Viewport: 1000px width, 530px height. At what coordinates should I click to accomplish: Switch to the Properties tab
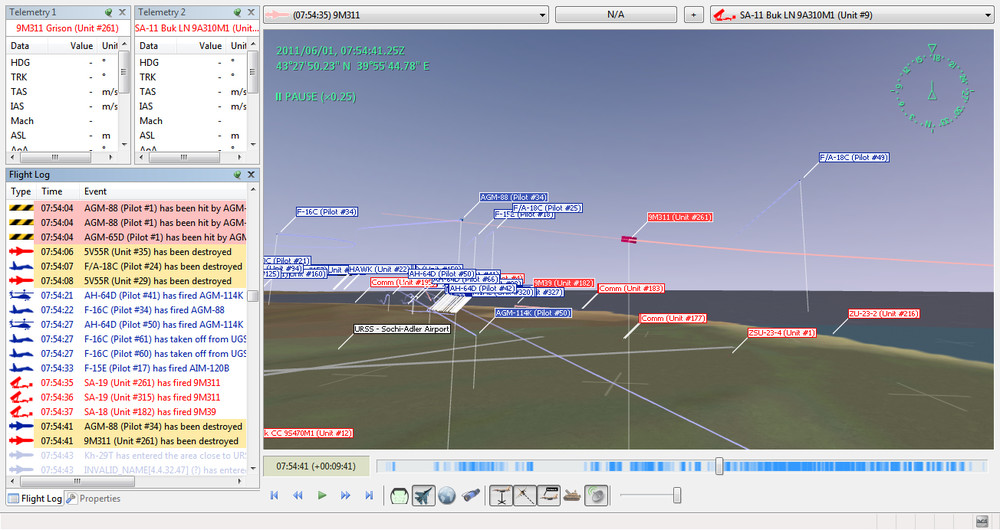click(x=94, y=499)
